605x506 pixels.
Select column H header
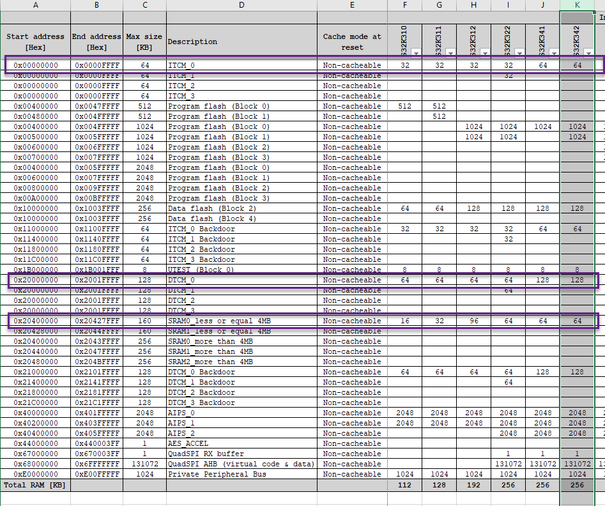coord(474,5)
